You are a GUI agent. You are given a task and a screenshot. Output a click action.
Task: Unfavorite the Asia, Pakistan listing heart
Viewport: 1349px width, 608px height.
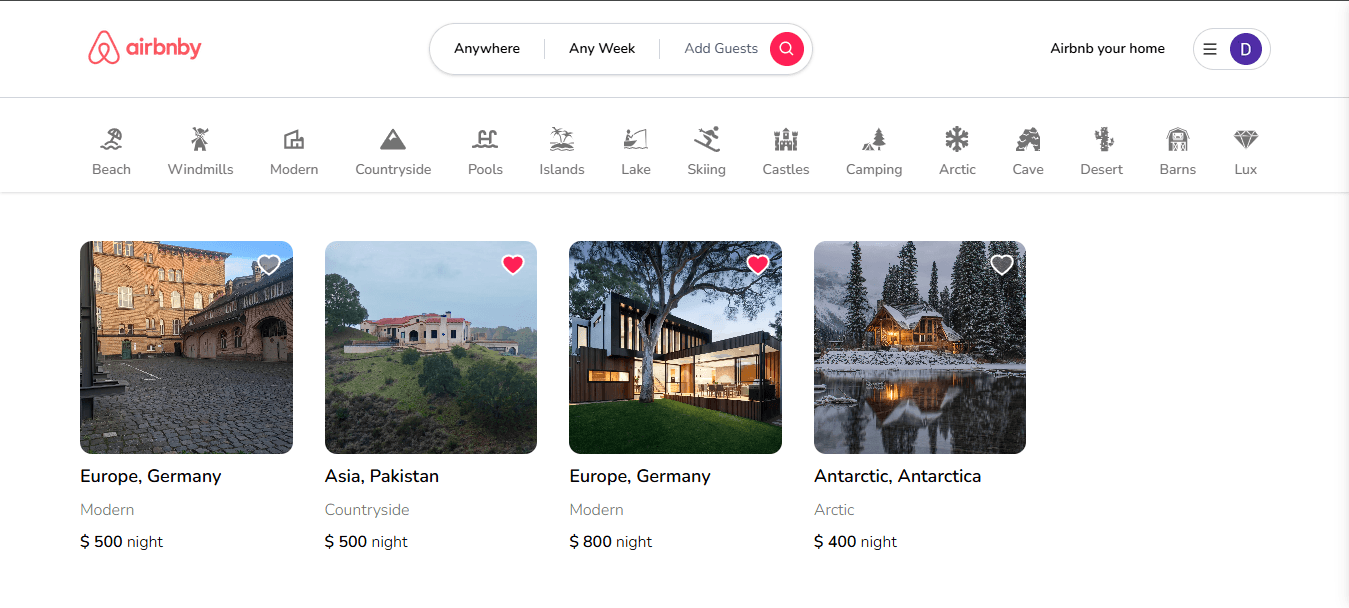(513, 265)
